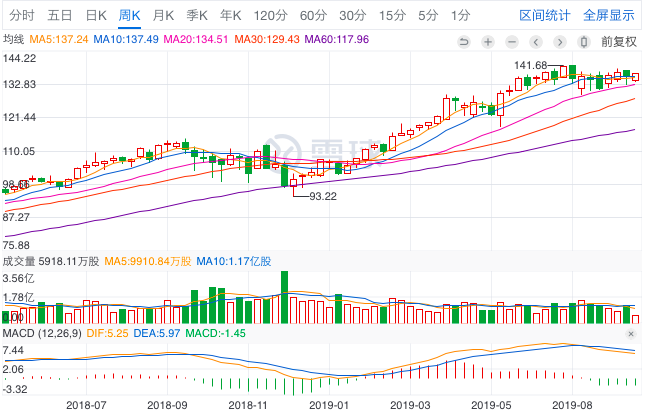
Task: Click the MA60:117.96 legend
Action: [x=337, y=40]
